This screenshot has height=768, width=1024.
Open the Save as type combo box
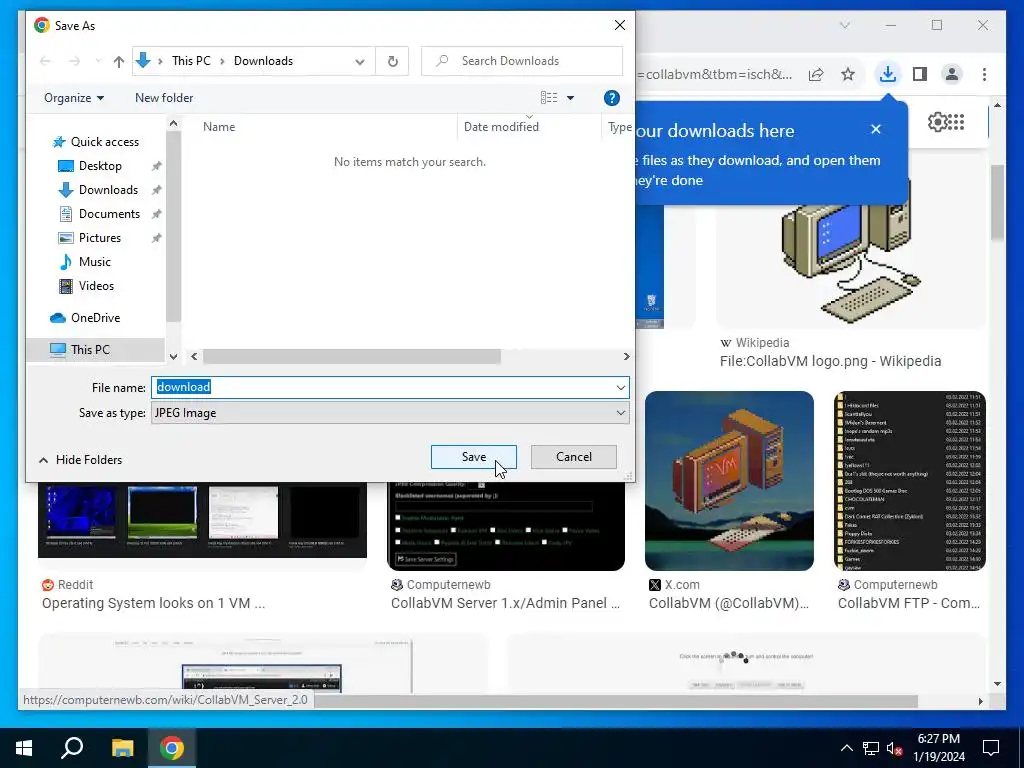[390, 413]
